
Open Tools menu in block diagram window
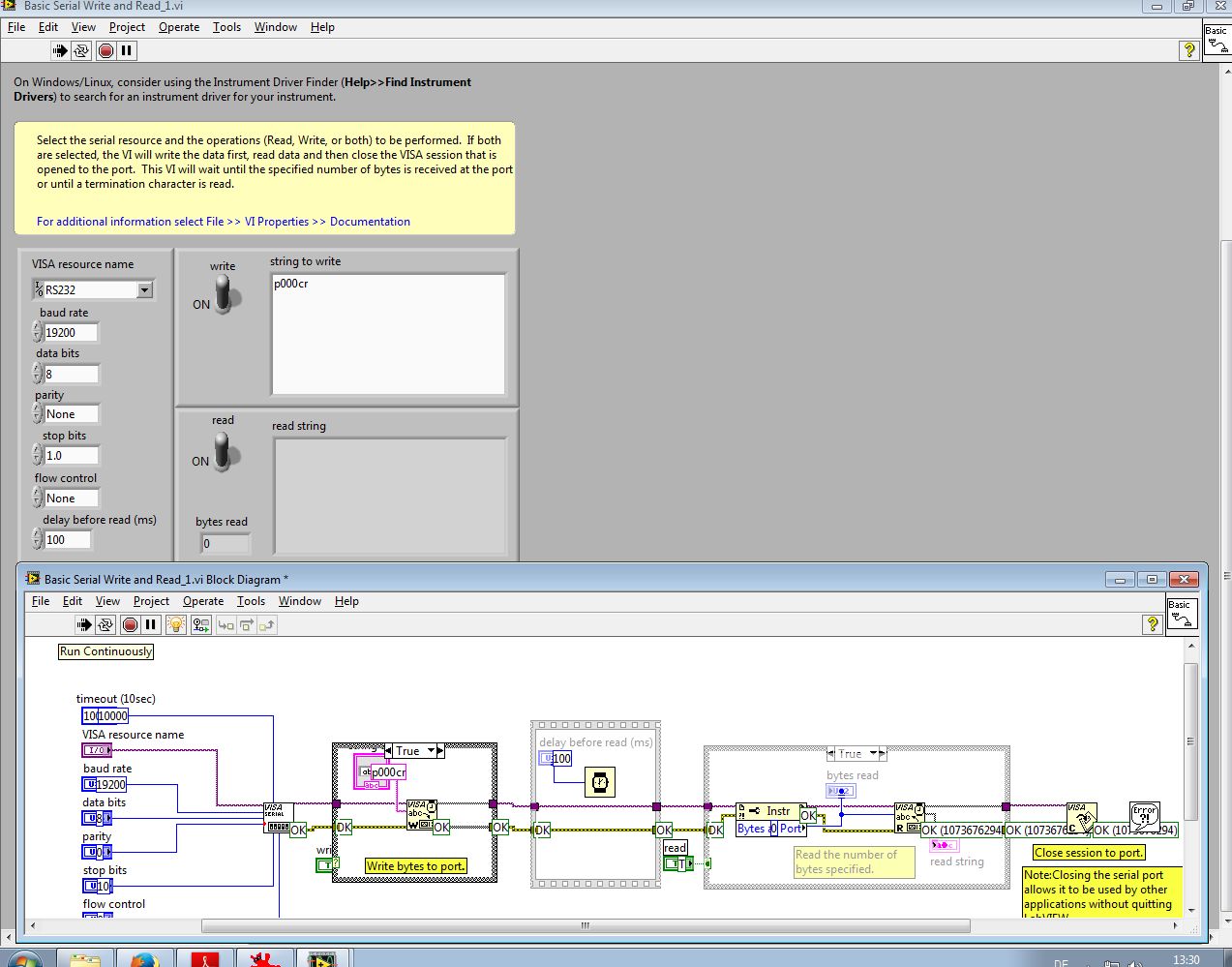251,601
